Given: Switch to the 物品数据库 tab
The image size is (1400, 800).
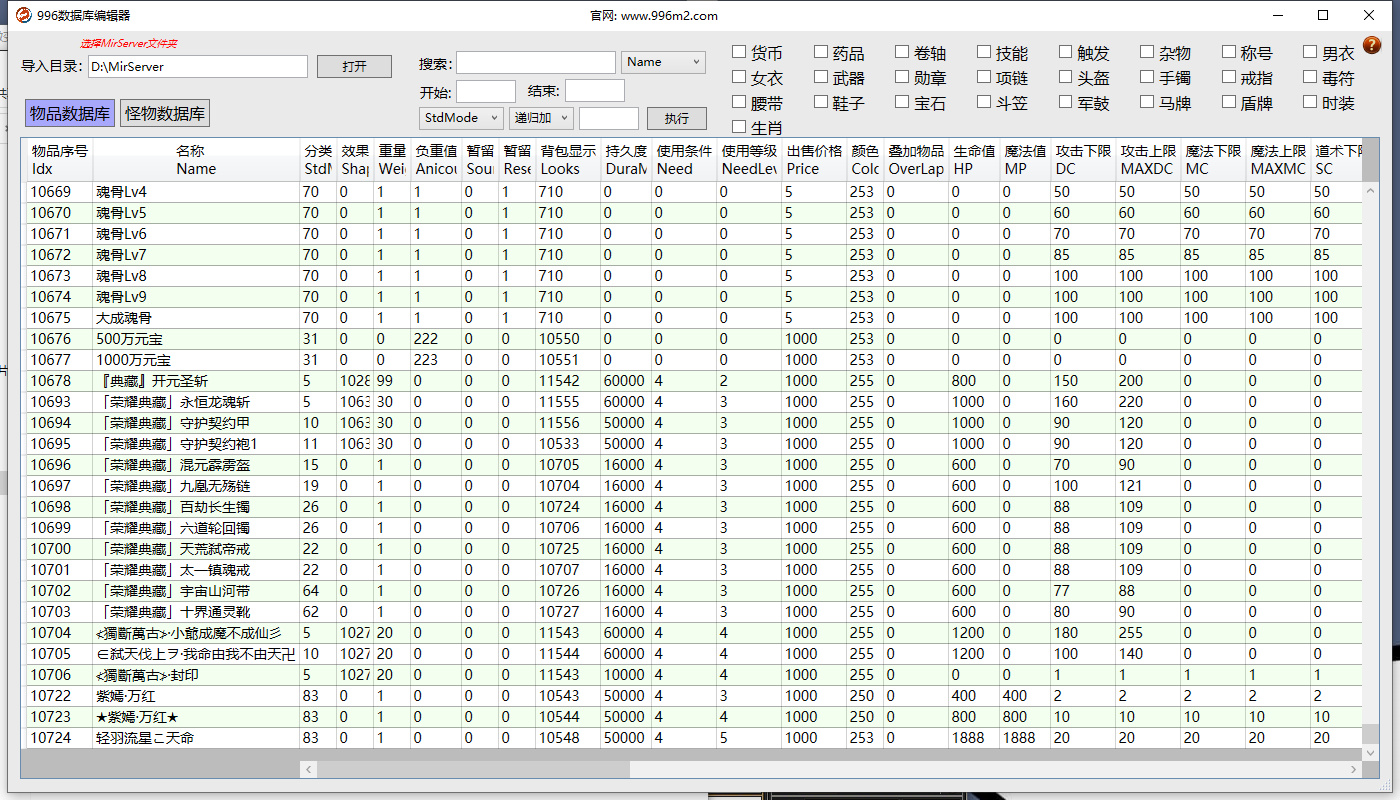Looking at the screenshot, I should point(70,113).
